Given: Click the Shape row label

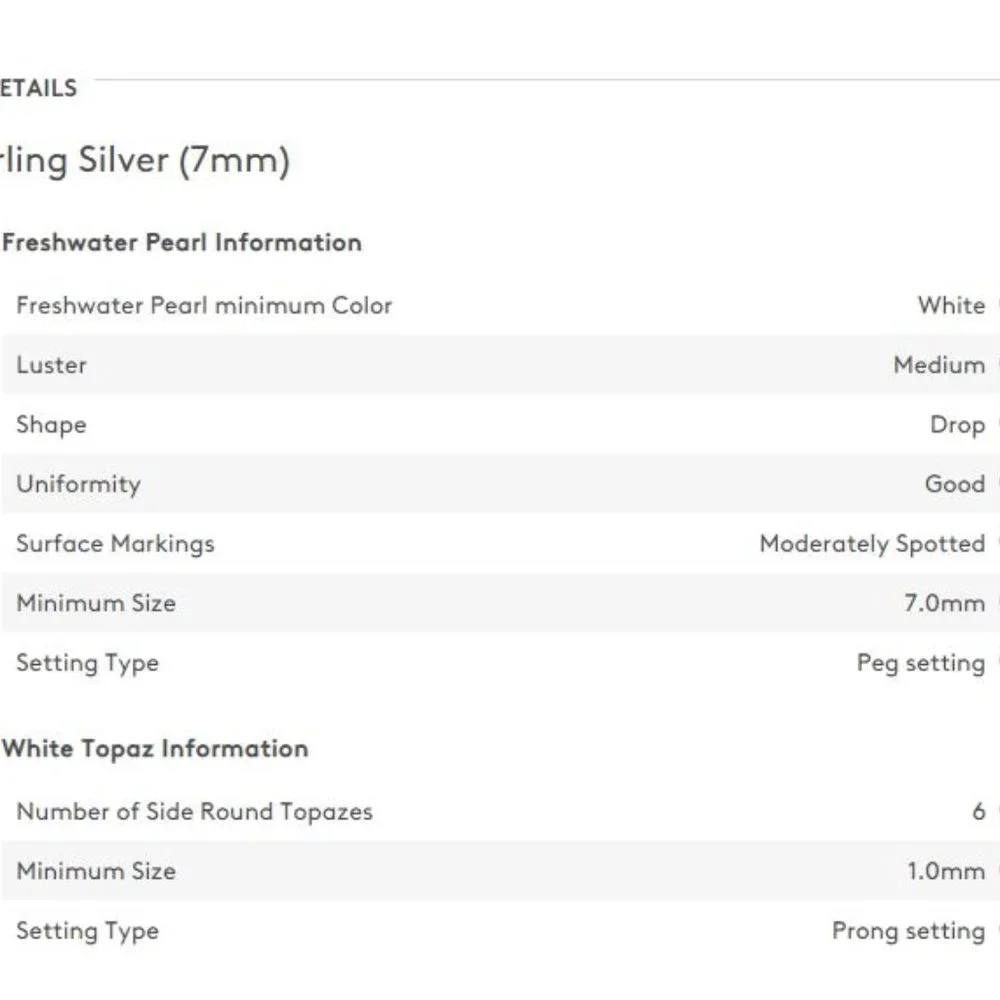Looking at the screenshot, I should coord(51,424).
